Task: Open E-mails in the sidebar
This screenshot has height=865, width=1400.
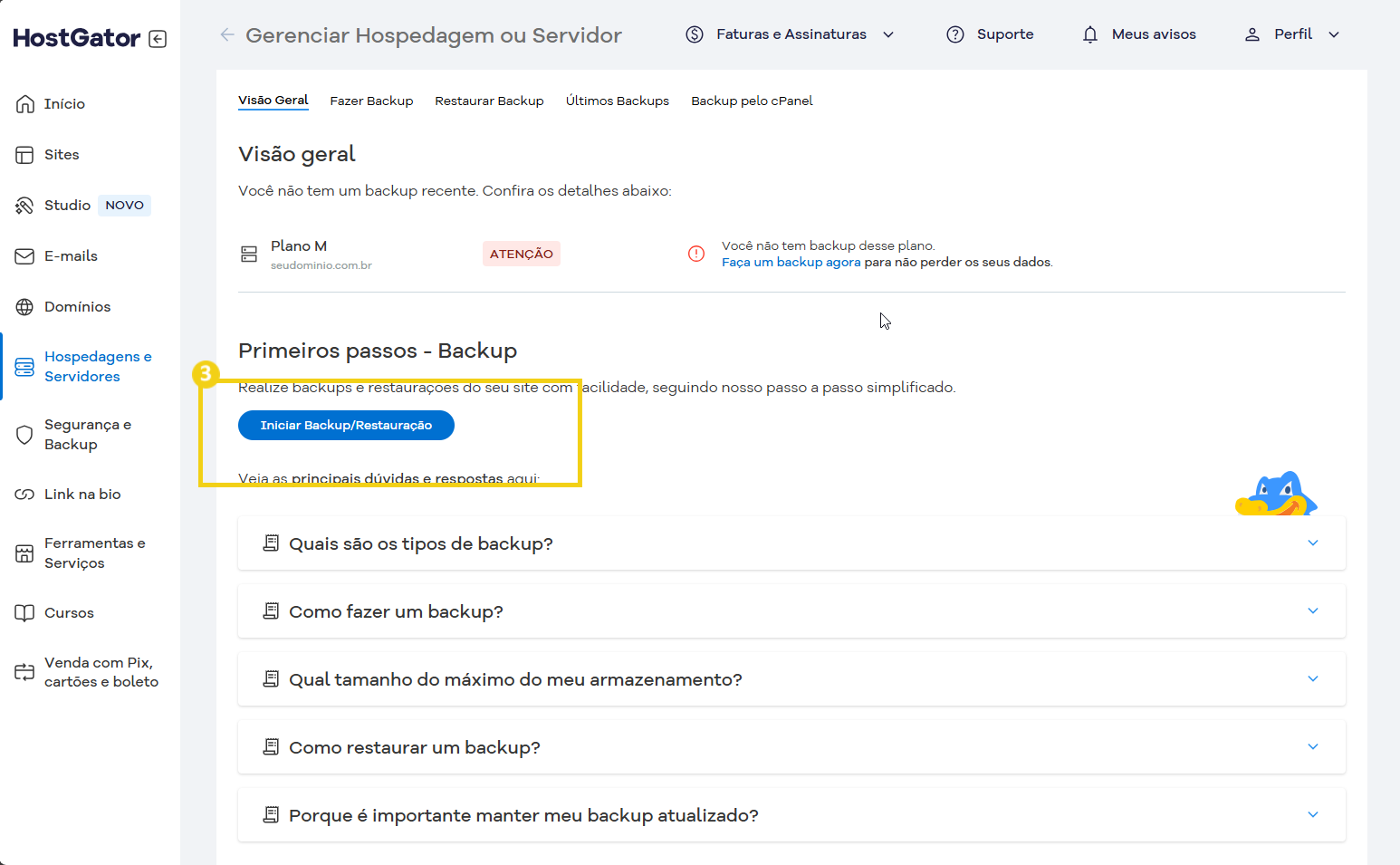Action: click(x=71, y=256)
